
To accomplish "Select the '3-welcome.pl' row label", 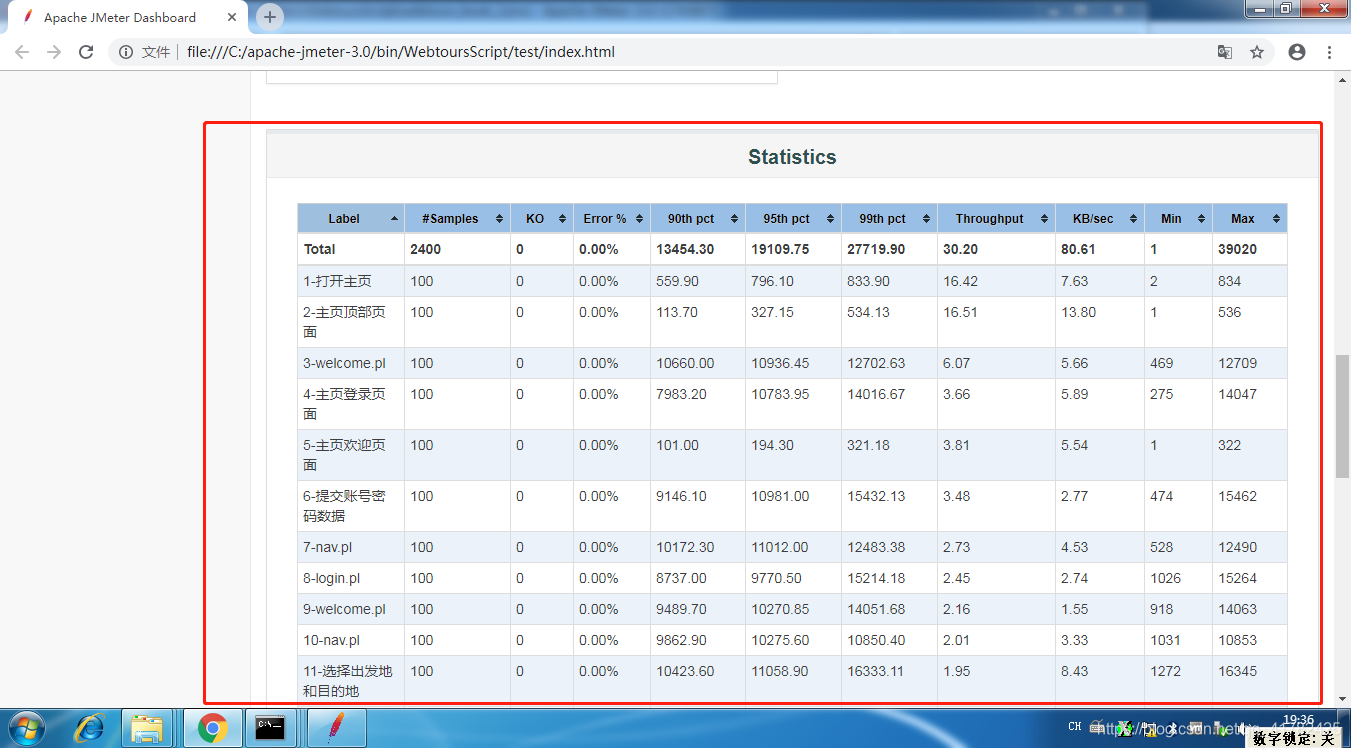I will pyautogui.click(x=344, y=363).
